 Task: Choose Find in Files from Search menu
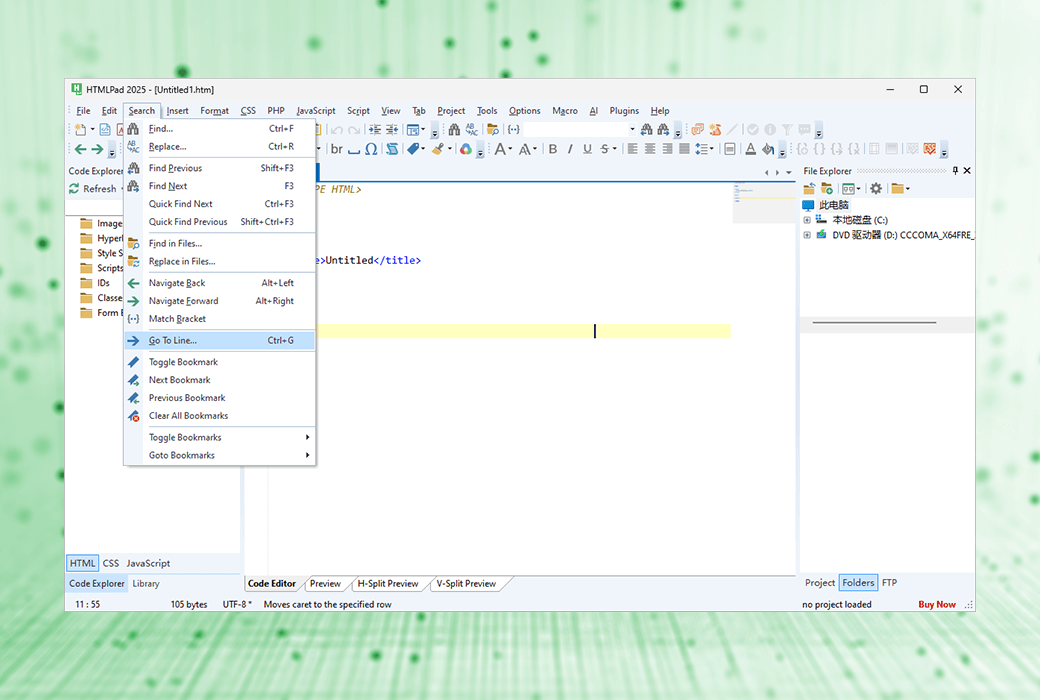click(220, 244)
